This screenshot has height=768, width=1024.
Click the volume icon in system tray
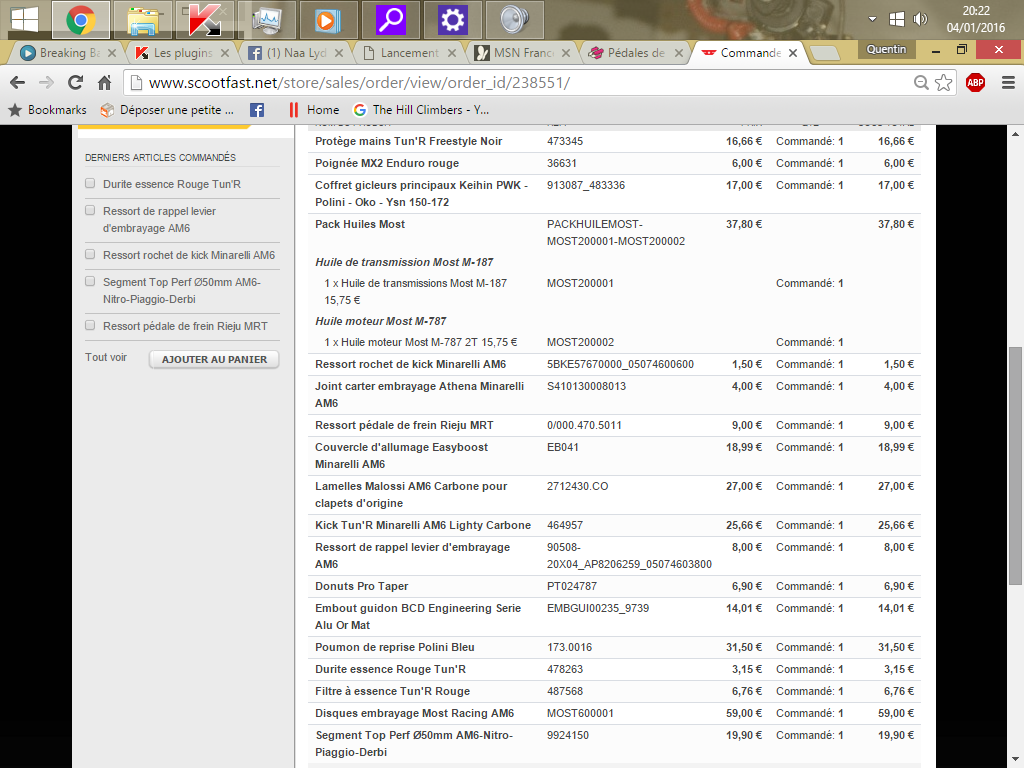point(920,19)
